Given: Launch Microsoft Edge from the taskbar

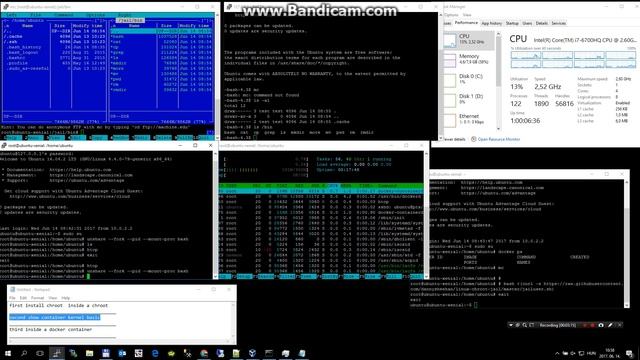Looking at the screenshot, I should click(155, 353).
